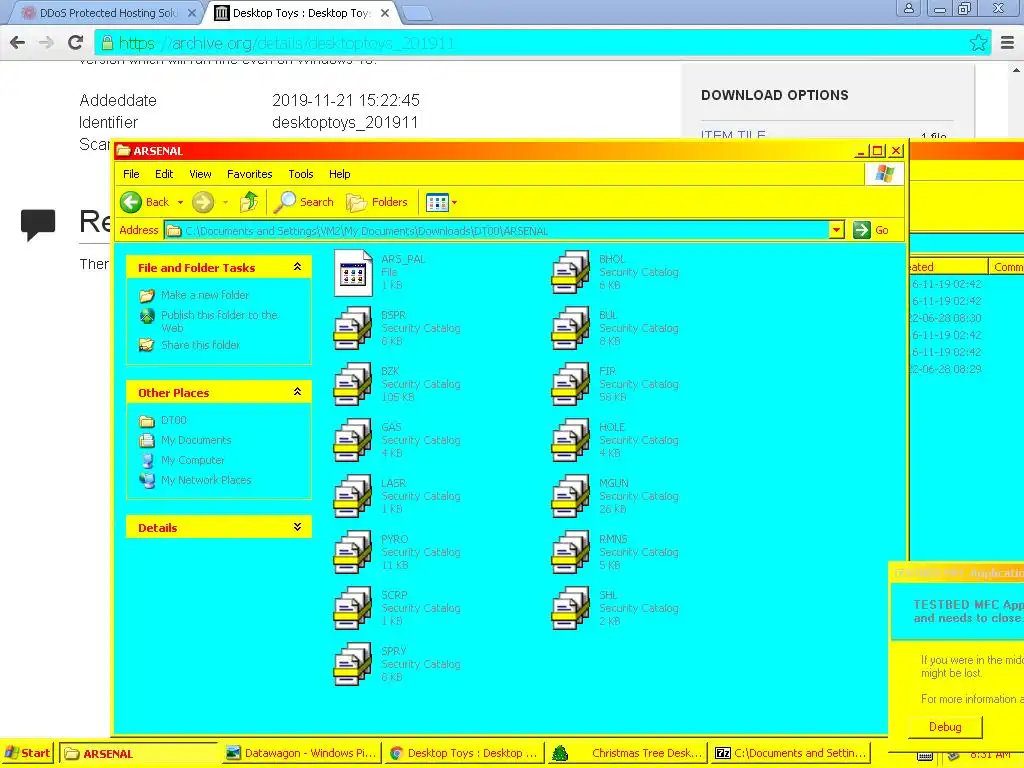This screenshot has width=1024, height=768.
Task: Open the Back history dropdown arrow
Action: [x=180, y=202]
